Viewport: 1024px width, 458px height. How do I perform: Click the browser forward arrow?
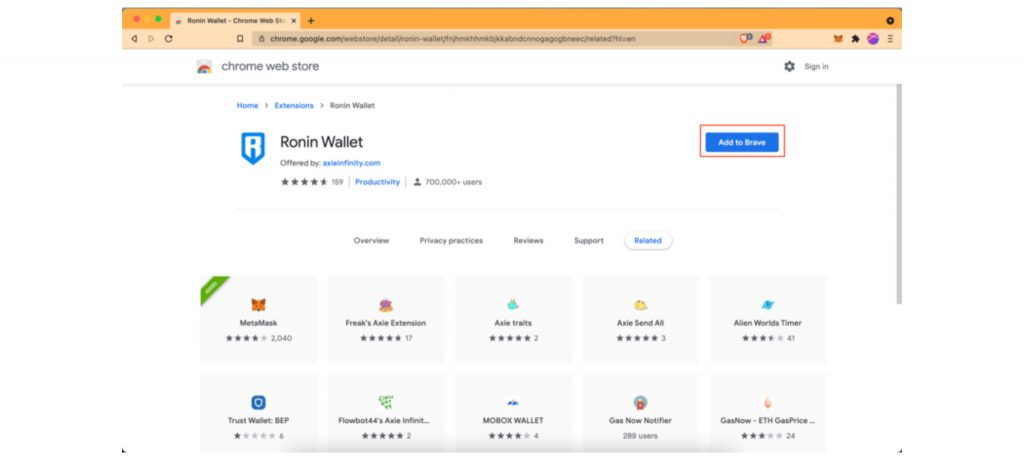point(151,39)
